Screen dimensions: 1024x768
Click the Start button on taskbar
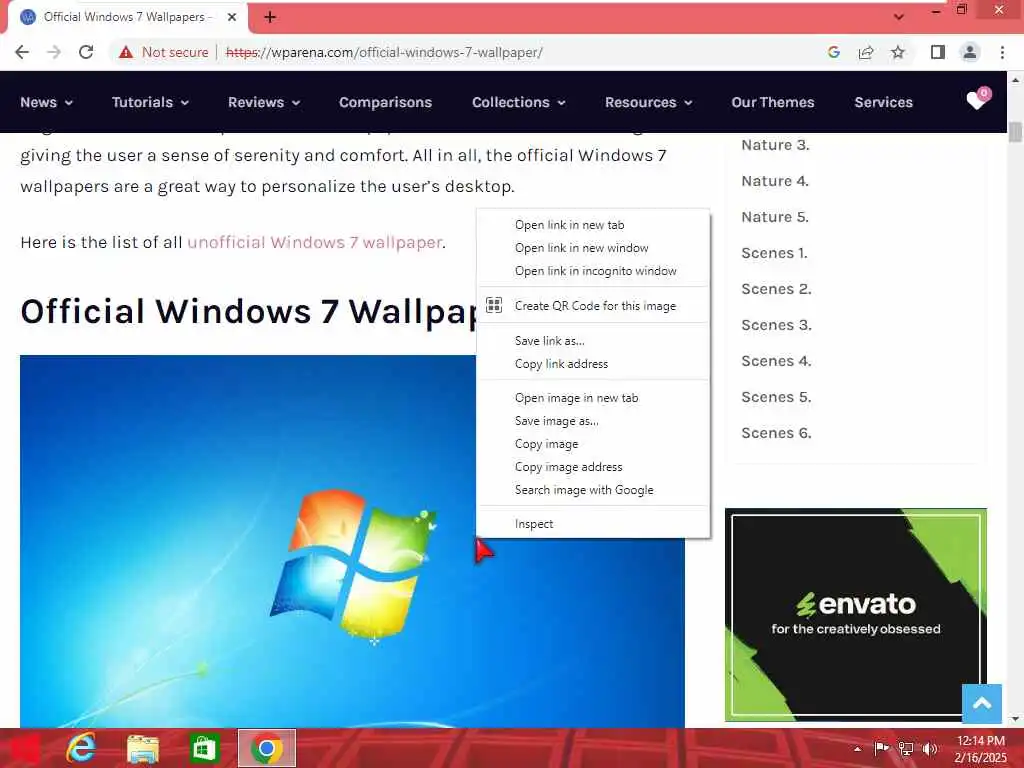(x=25, y=748)
